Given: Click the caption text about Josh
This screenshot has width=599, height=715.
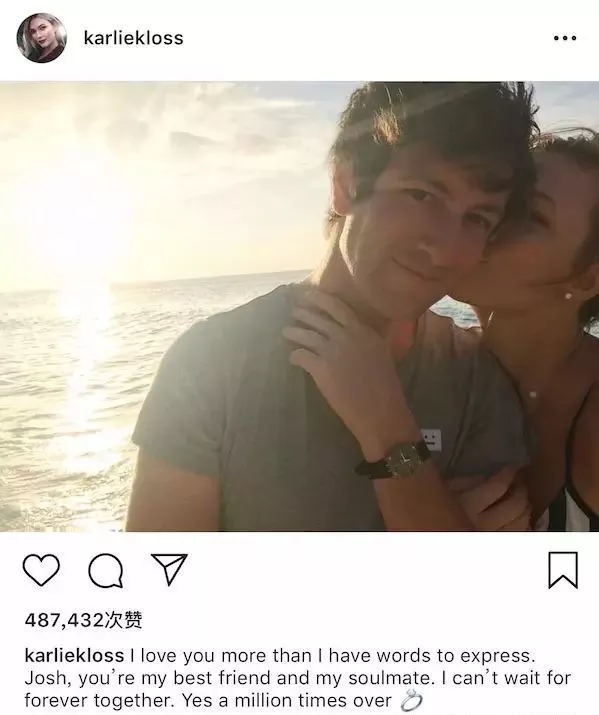Looking at the screenshot, I should [297, 678].
